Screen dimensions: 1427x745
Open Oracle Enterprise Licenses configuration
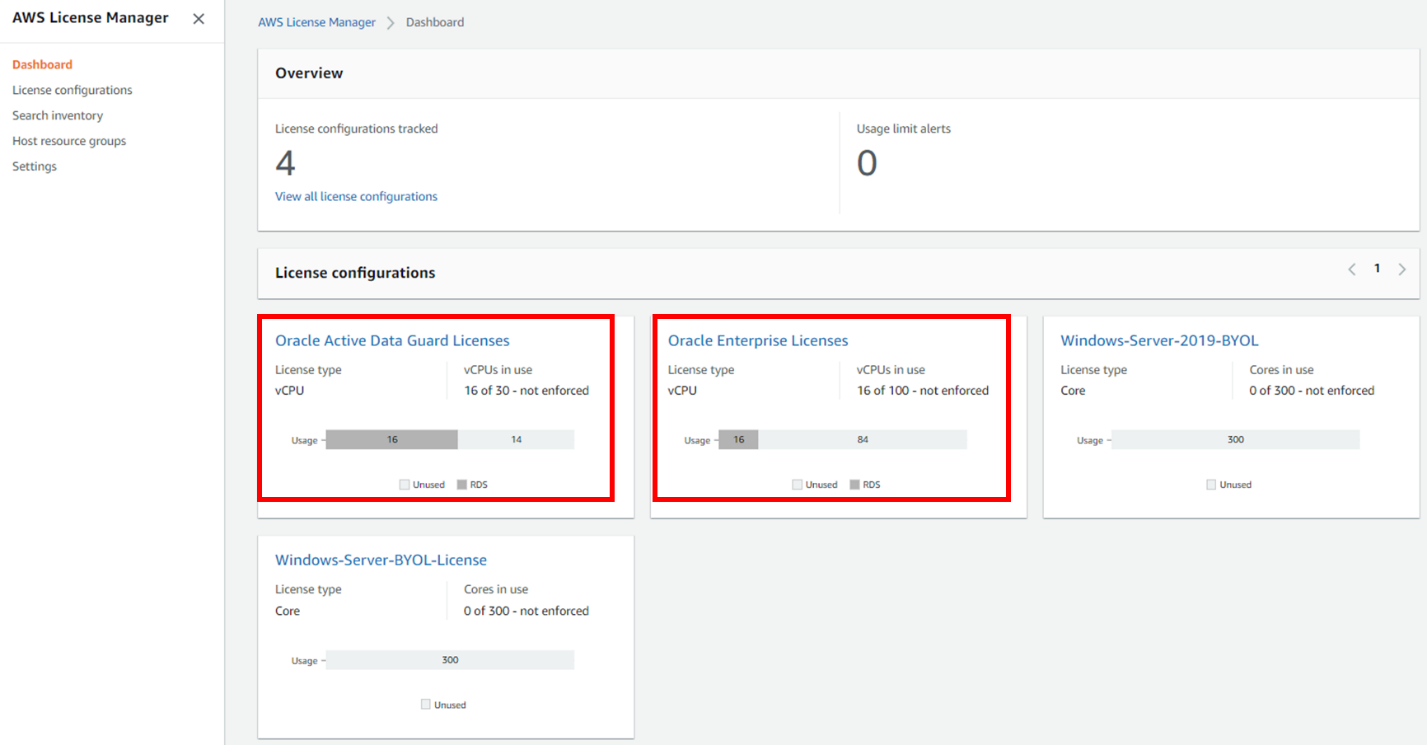758,340
